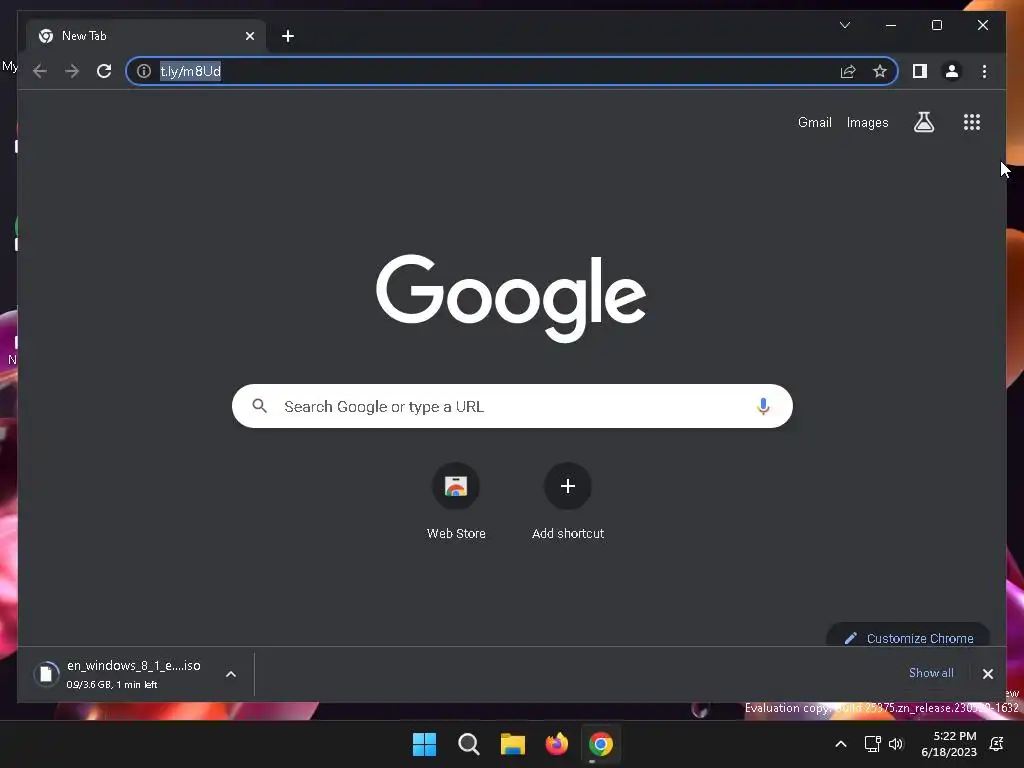This screenshot has height=768, width=1024.
Task: Open volume tray icon
Action: pyautogui.click(x=896, y=744)
